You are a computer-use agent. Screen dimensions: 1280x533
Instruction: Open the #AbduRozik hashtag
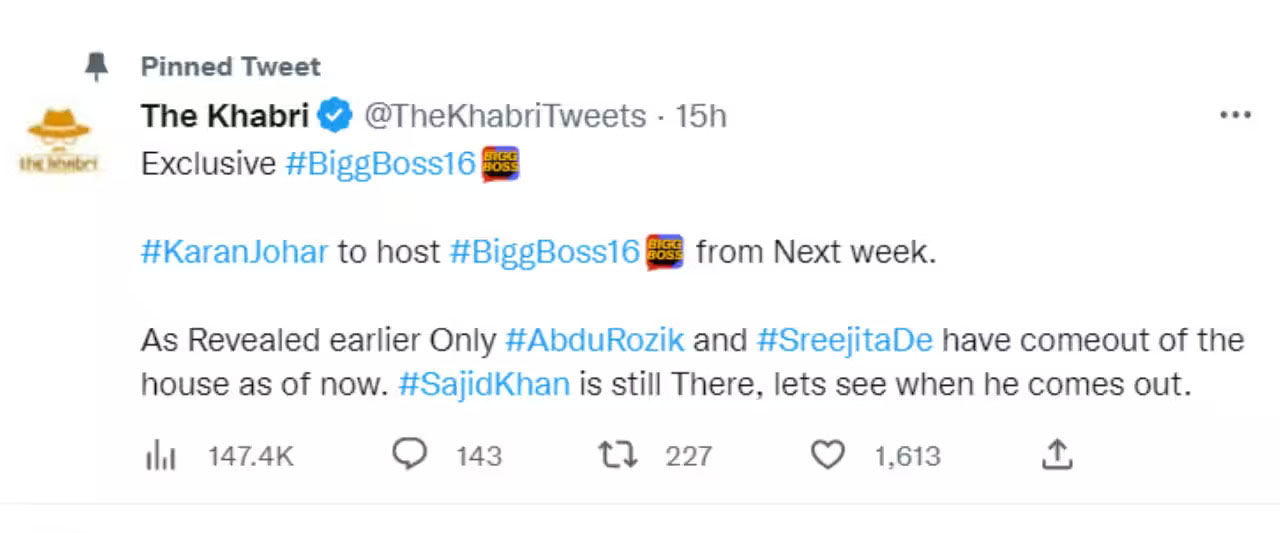click(x=594, y=340)
